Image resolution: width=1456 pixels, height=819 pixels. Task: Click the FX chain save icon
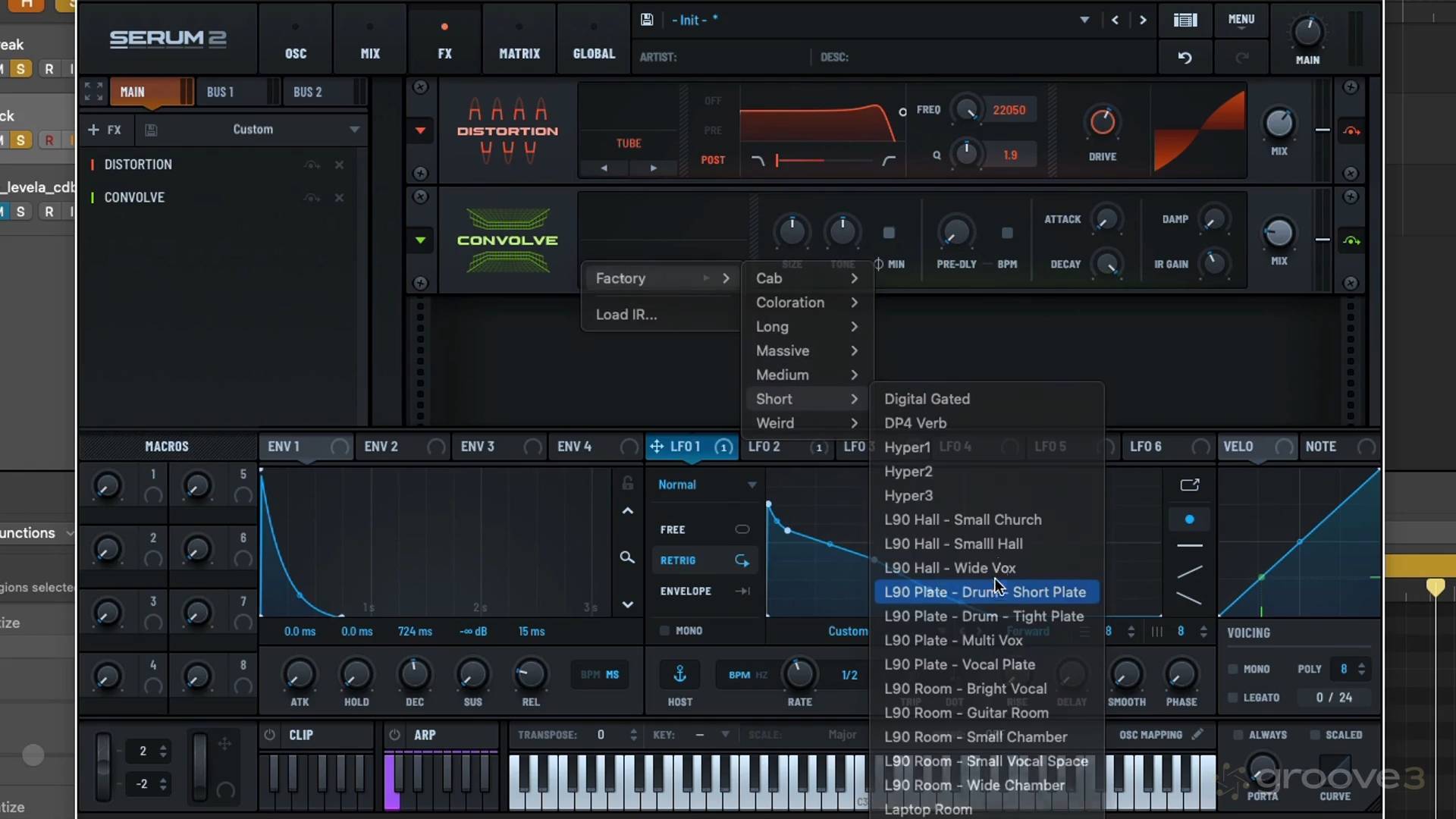click(x=151, y=130)
